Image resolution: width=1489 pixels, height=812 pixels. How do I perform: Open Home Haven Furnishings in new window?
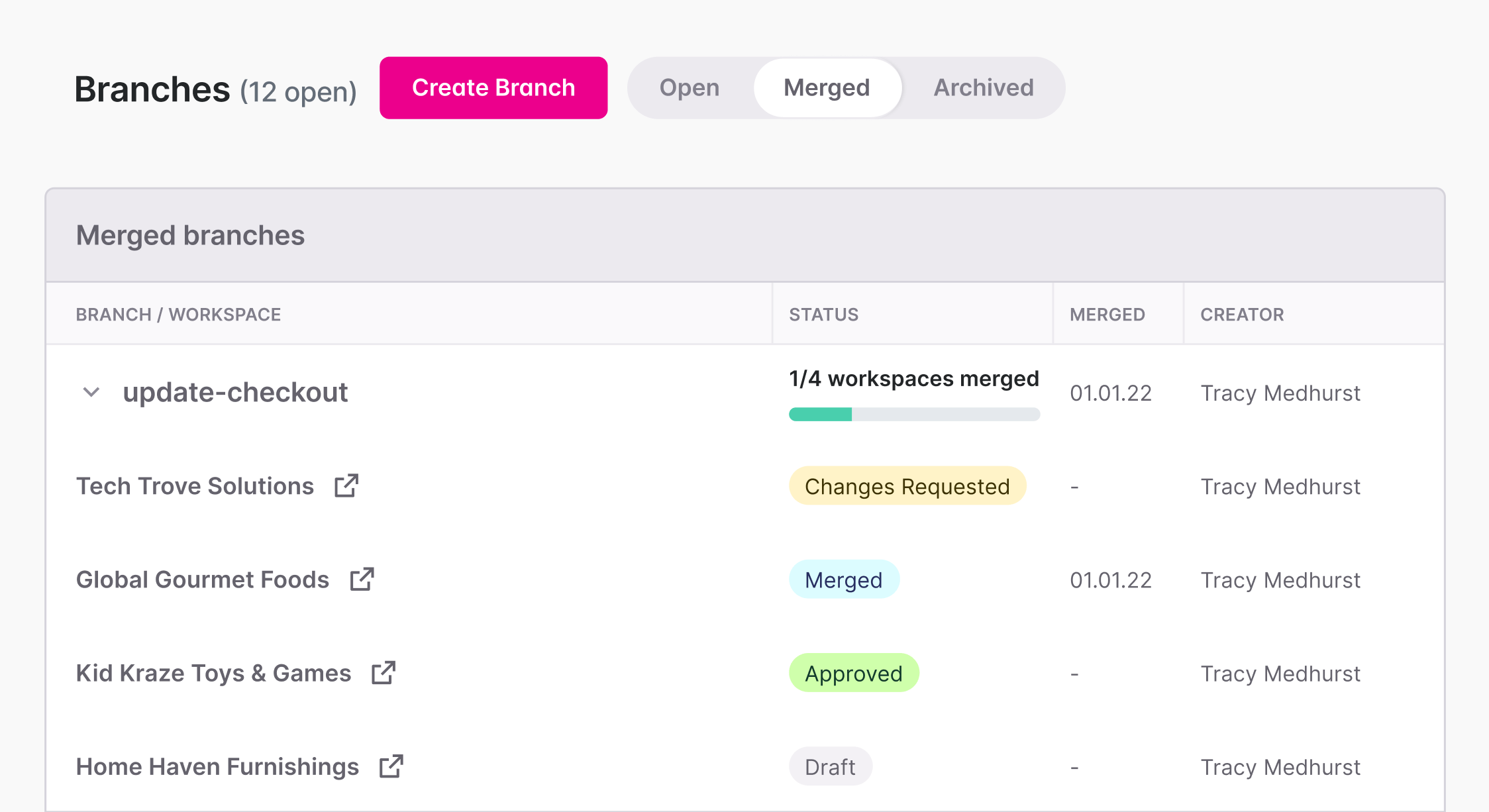point(393,766)
